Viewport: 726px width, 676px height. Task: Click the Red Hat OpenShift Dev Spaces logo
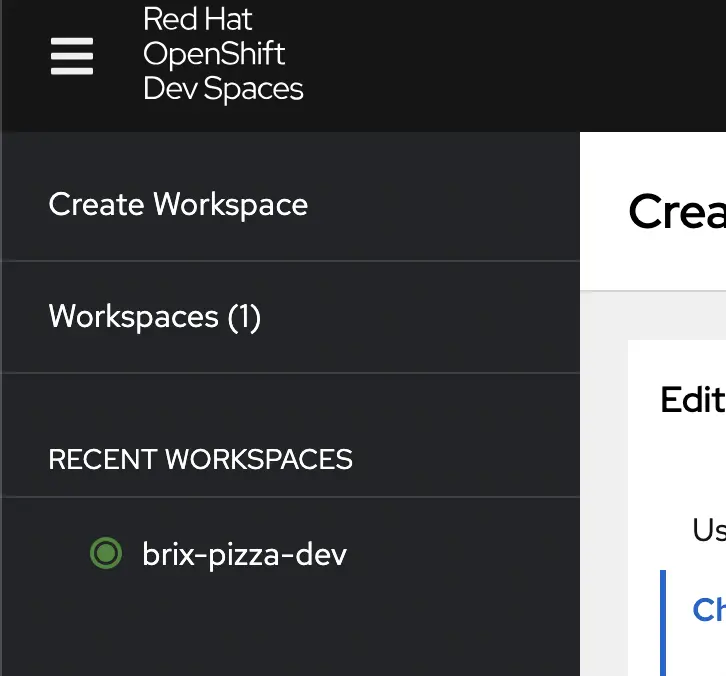click(223, 54)
